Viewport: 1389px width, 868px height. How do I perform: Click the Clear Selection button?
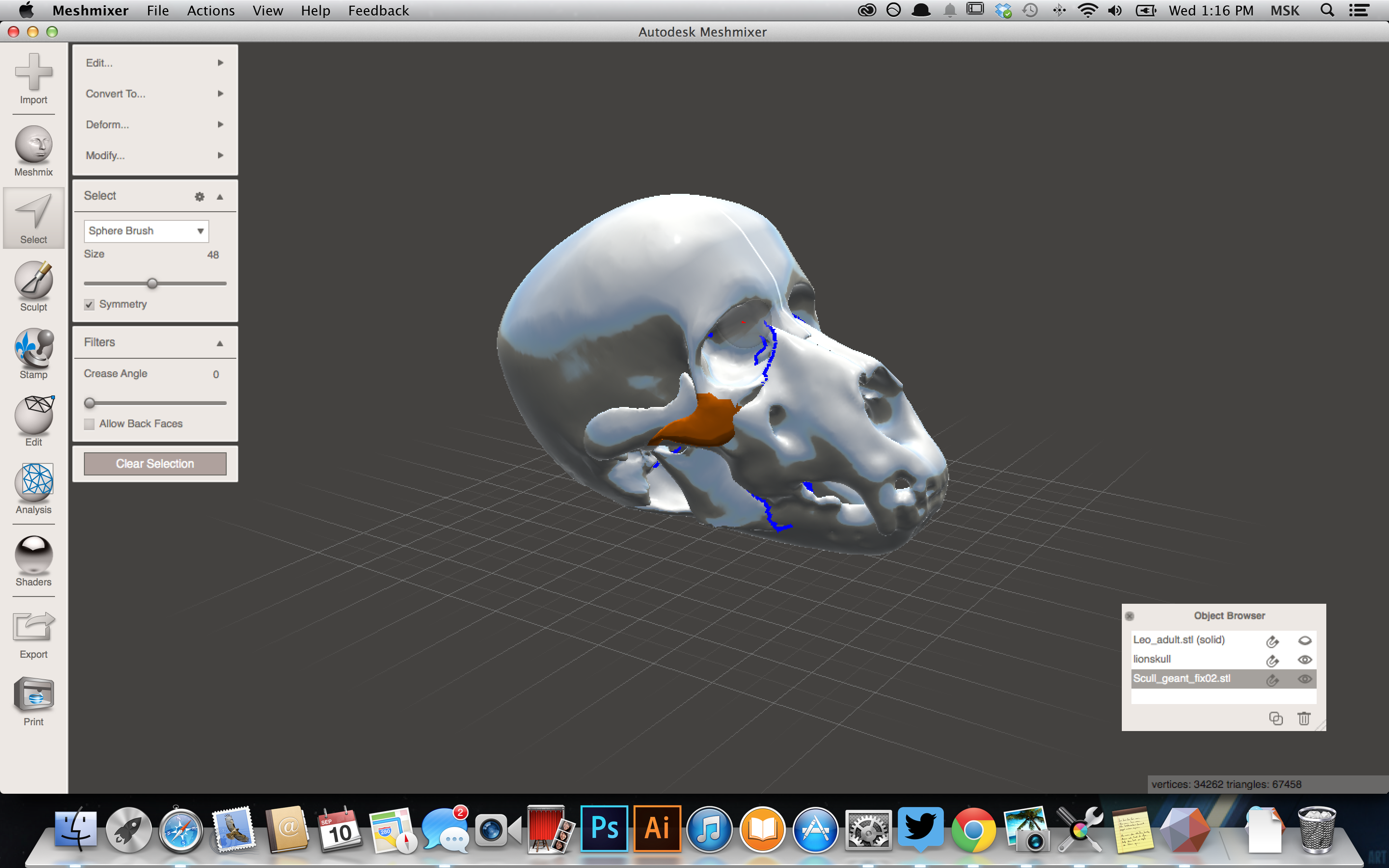coord(153,463)
